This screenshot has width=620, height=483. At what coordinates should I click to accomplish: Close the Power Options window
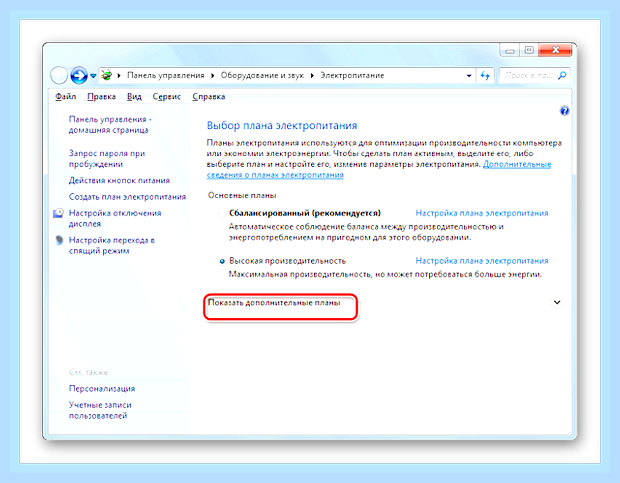point(556,50)
